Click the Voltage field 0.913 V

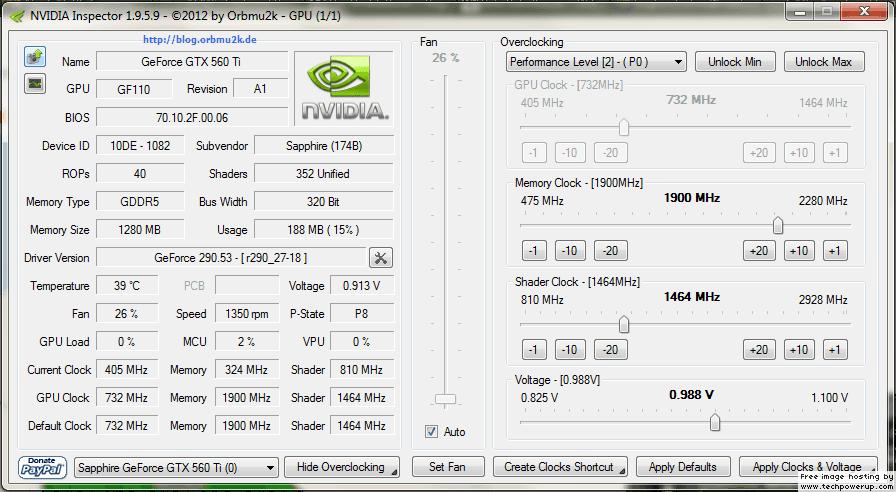pyautogui.click(x=362, y=286)
